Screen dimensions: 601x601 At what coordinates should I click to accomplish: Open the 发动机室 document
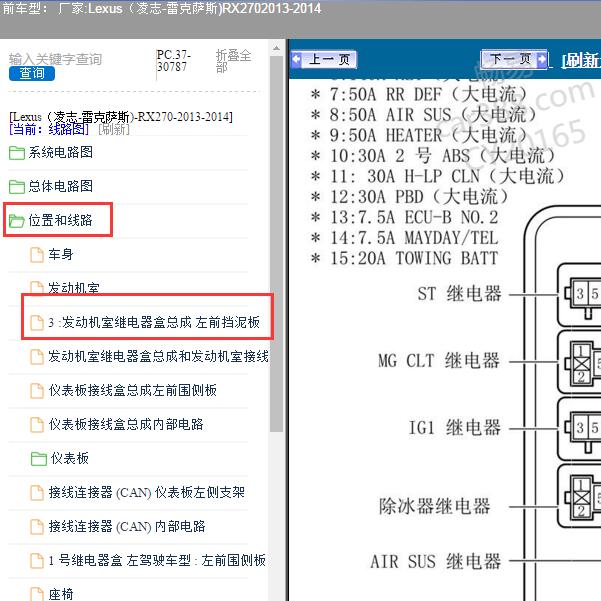click(x=74, y=288)
